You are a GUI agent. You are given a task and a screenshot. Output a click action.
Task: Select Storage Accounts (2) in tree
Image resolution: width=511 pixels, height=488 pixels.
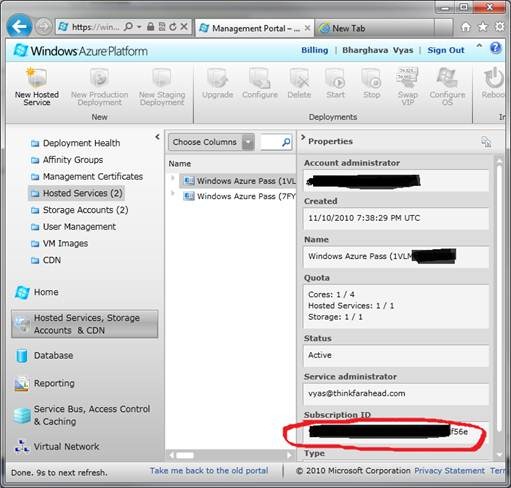(x=80, y=210)
